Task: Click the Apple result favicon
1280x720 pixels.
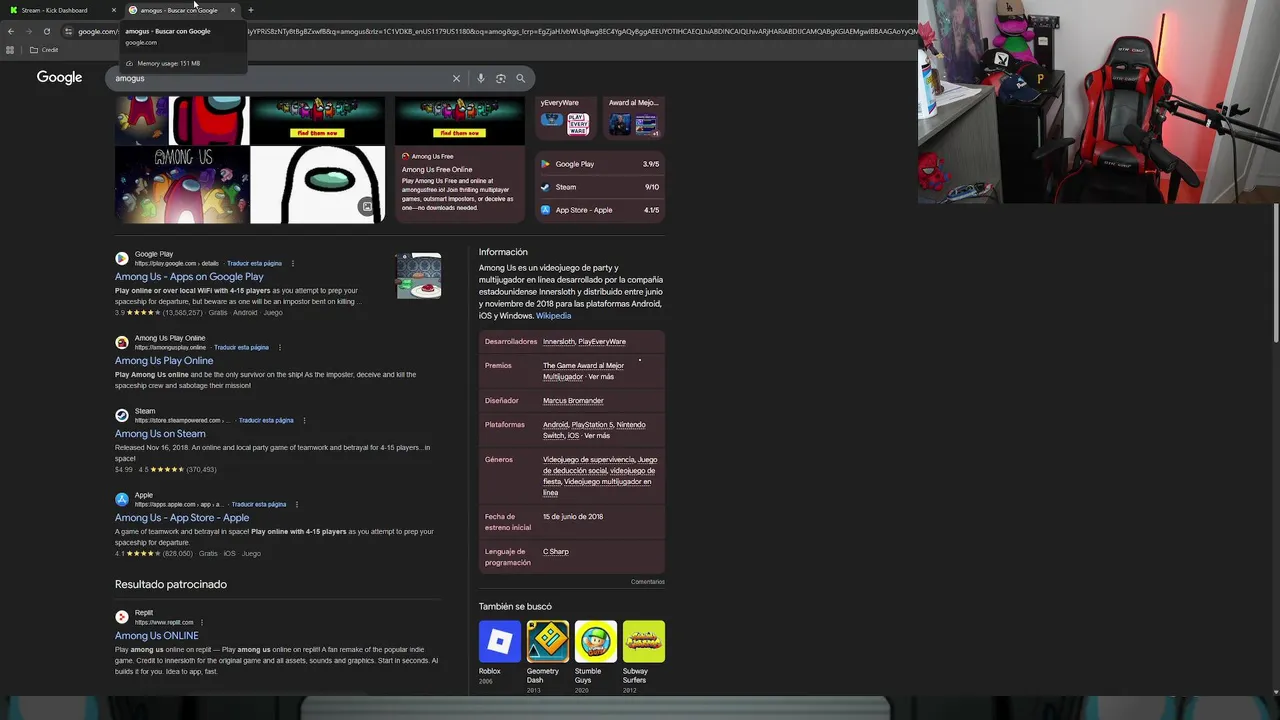Action: [122, 499]
